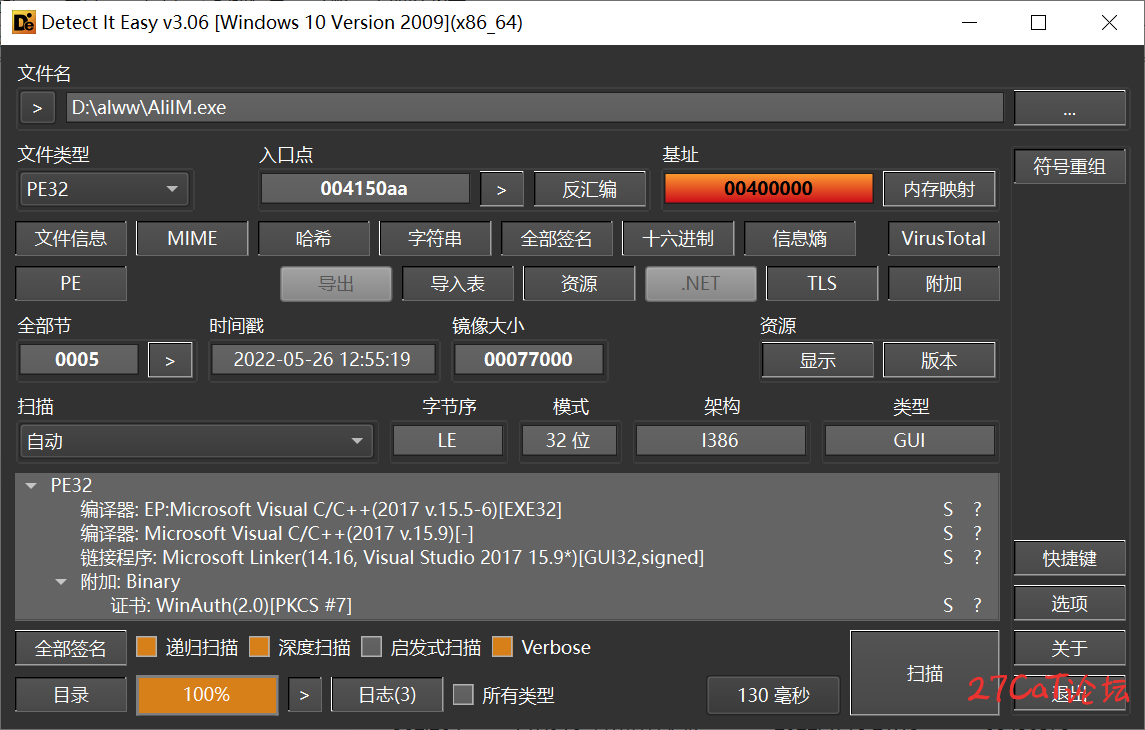Click 全部签名 next to the 字符串 button
Image resolution: width=1145 pixels, height=730 pixels.
(556, 239)
